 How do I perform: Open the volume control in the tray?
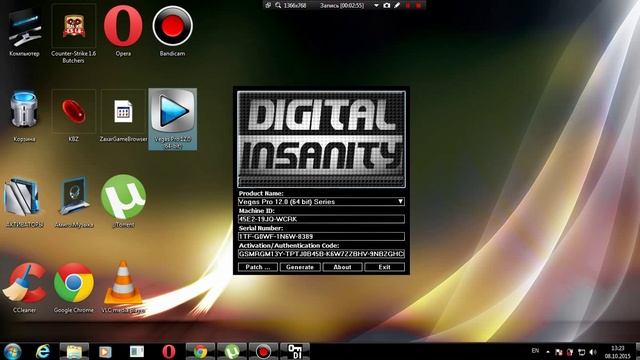click(x=593, y=352)
